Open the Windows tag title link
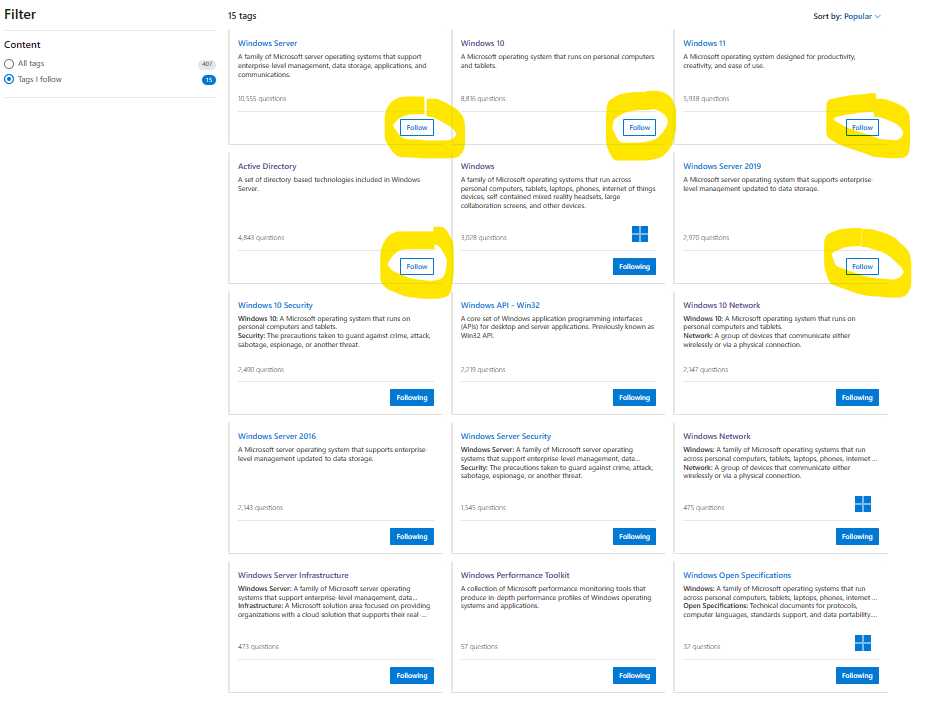Image resolution: width=937 pixels, height=709 pixels. 477,166
